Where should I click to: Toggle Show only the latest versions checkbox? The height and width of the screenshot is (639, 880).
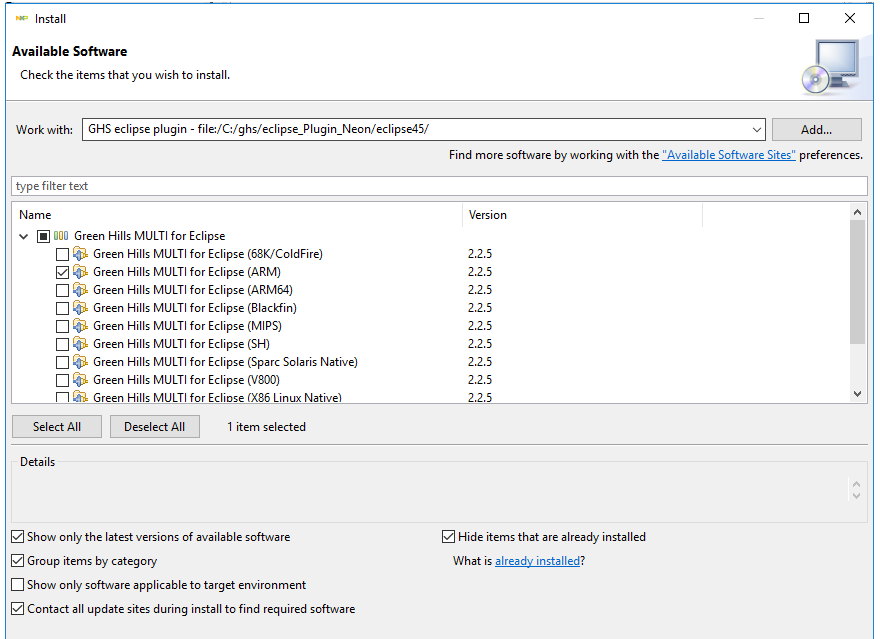[x=18, y=537]
